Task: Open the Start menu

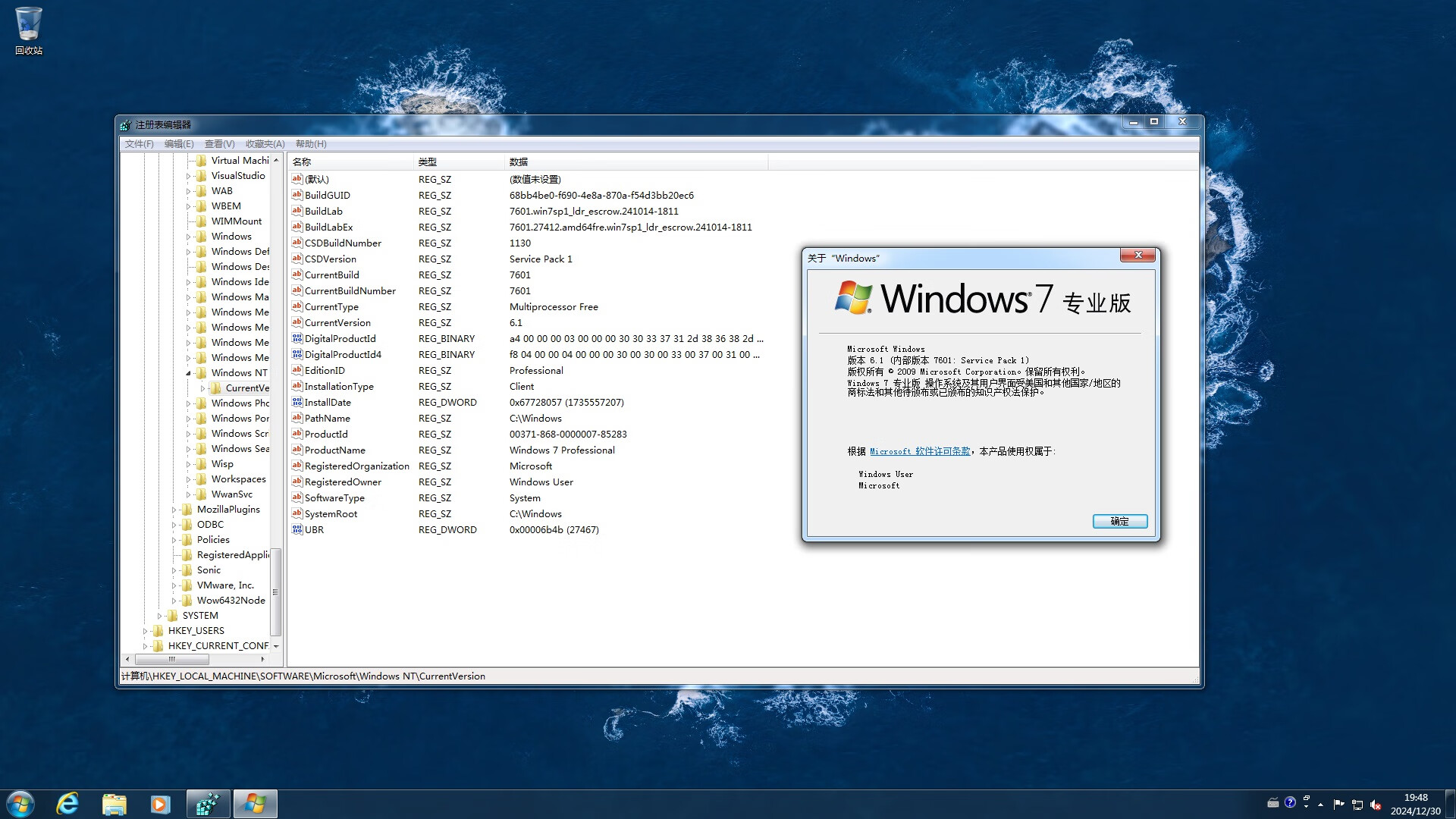Action: (x=19, y=803)
